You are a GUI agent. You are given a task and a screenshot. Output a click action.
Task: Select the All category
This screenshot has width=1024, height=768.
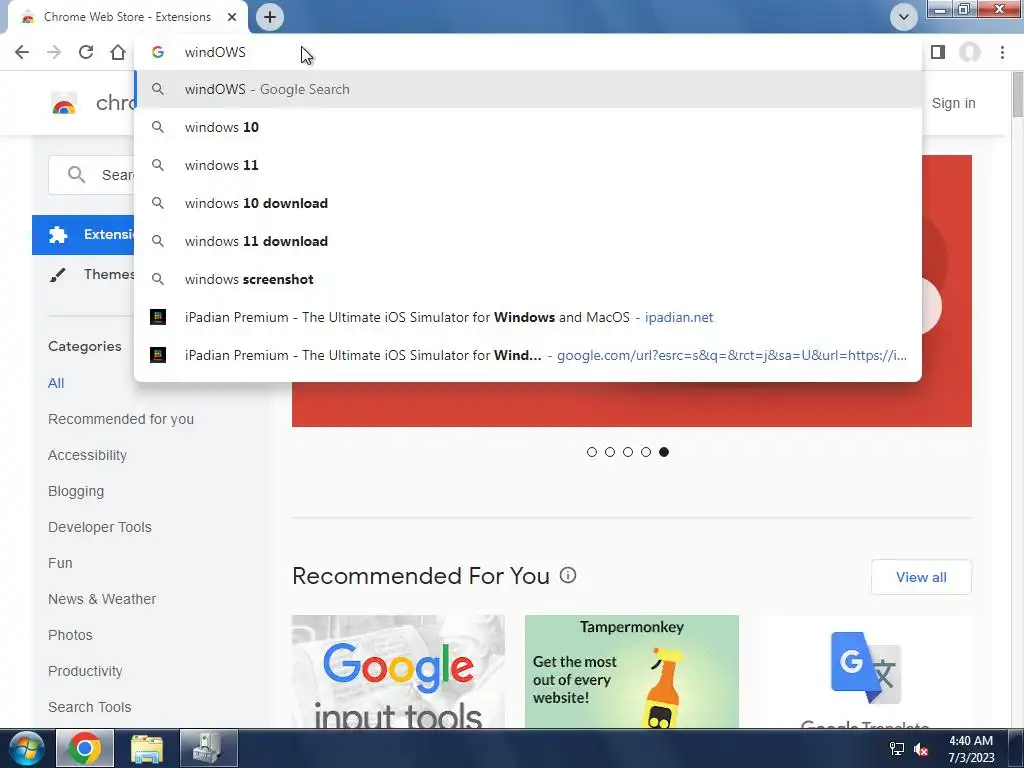[56, 383]
